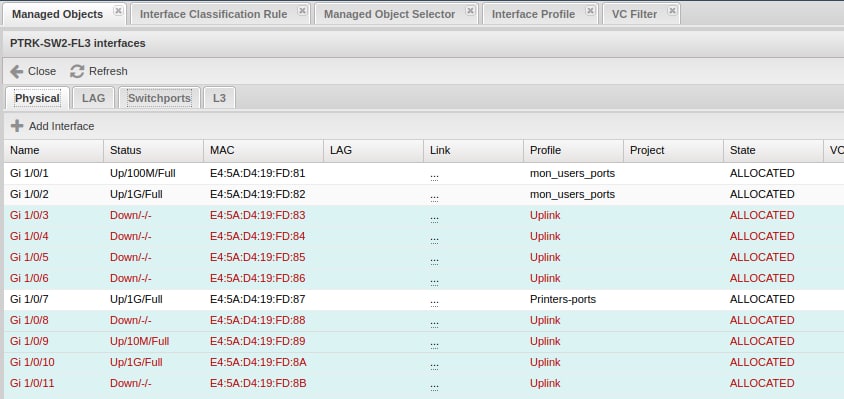Viewport: 844px width, 399px height.
Task: Open the Interface Classification Rule tab
Action: pos(213,14)
